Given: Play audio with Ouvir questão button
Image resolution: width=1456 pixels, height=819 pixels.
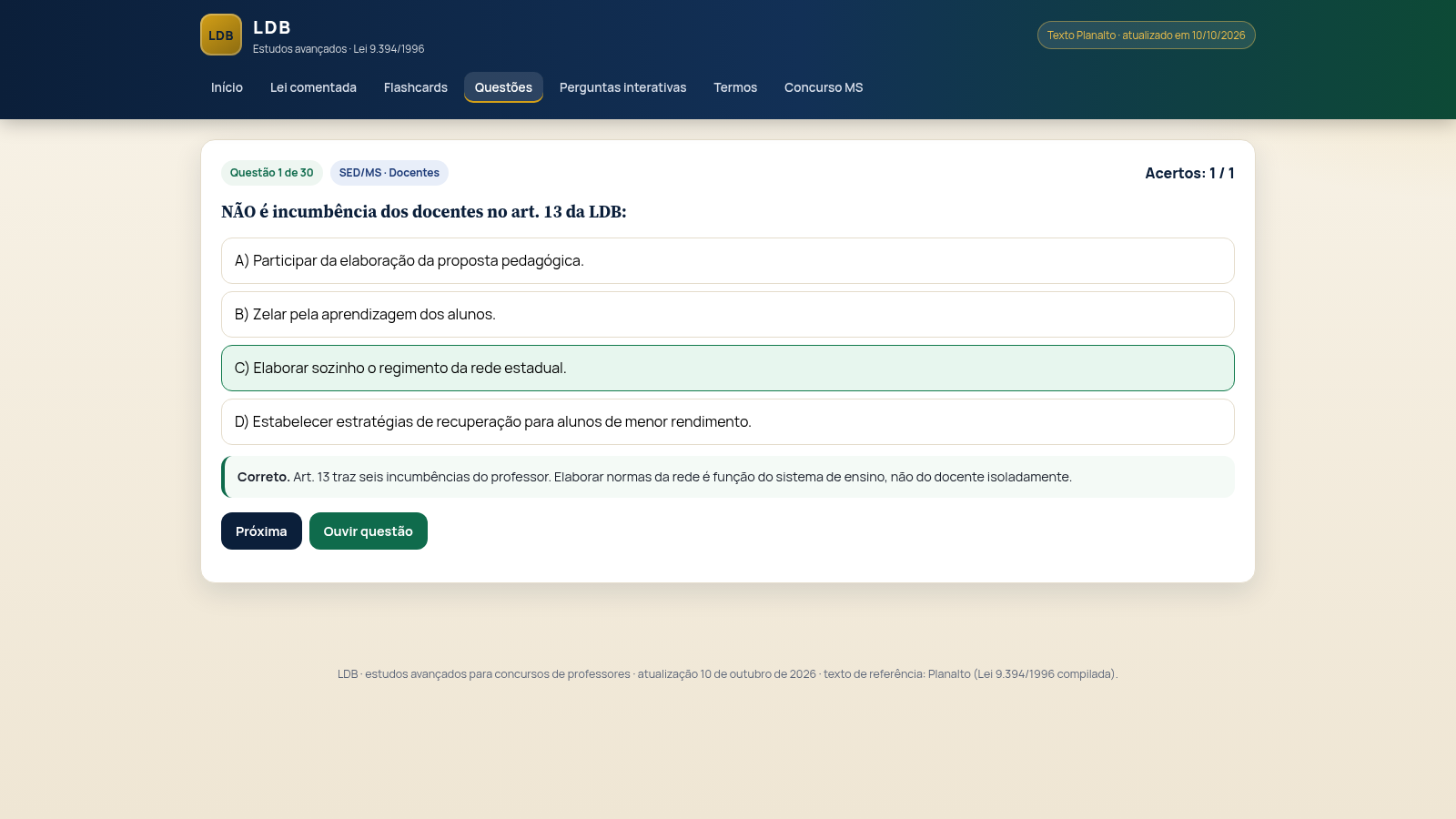Looking at the screenshot, I should click(x=369, y=531).
